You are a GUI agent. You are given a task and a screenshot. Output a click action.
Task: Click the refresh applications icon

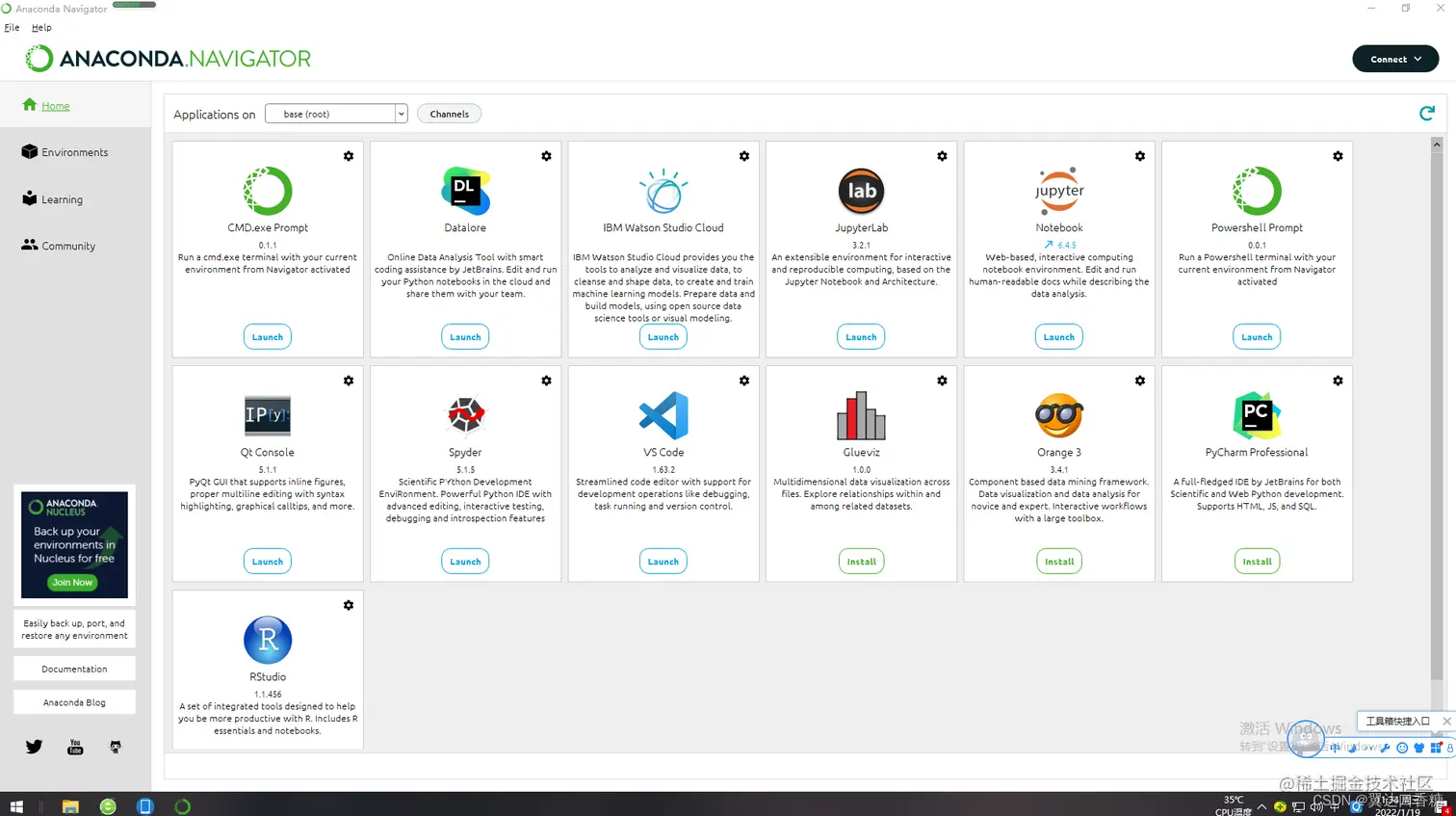pos(1427,114)
